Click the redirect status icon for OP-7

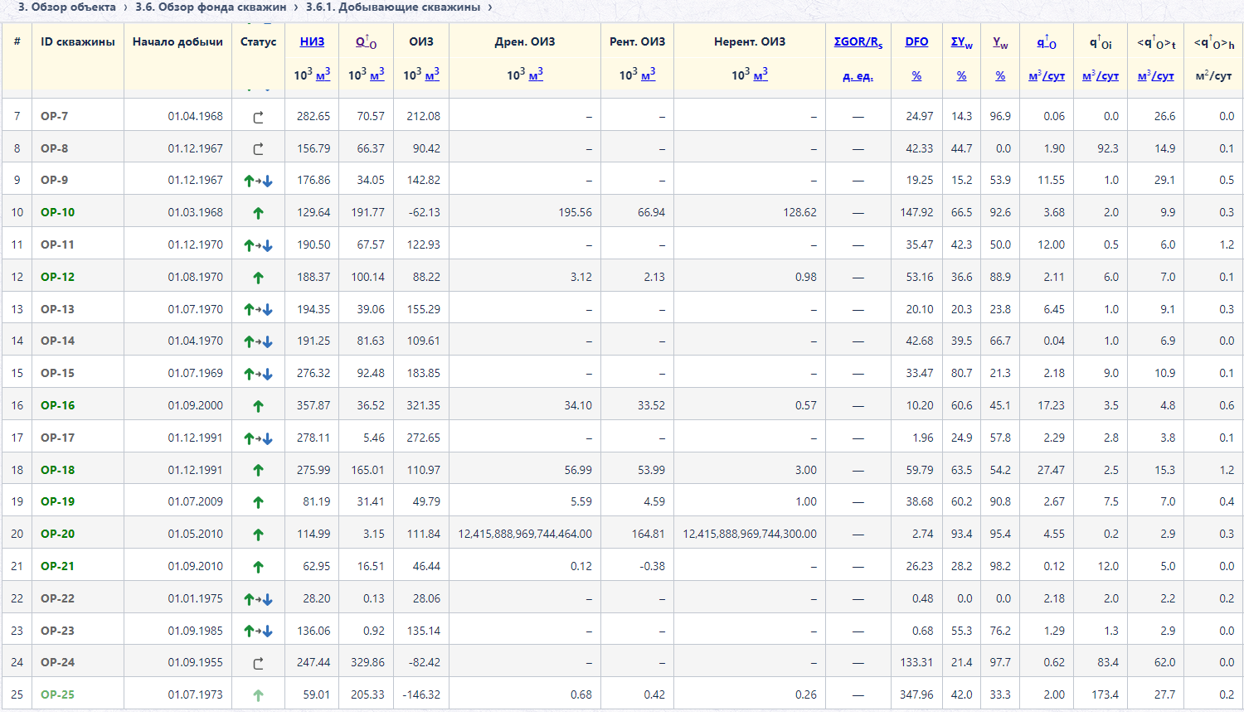pos(258,117)
